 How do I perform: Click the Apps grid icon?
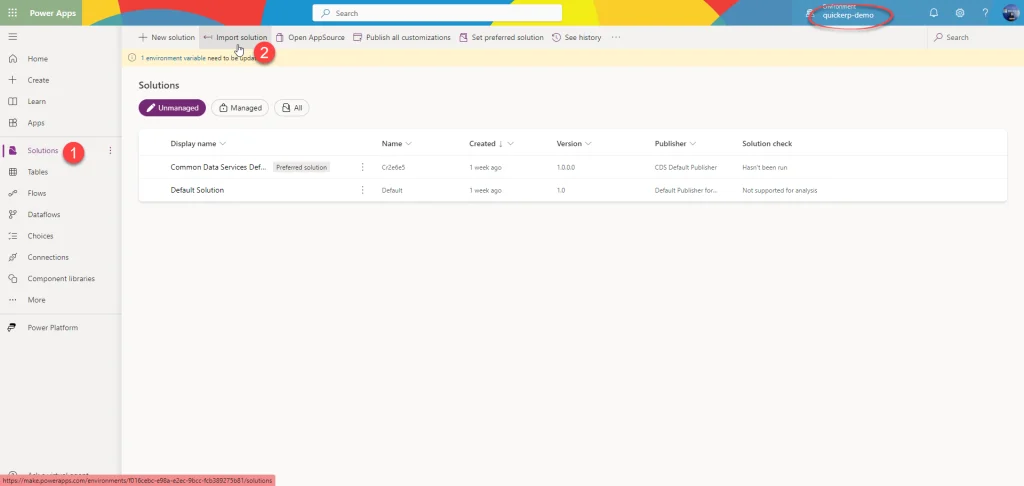(12, 123)
